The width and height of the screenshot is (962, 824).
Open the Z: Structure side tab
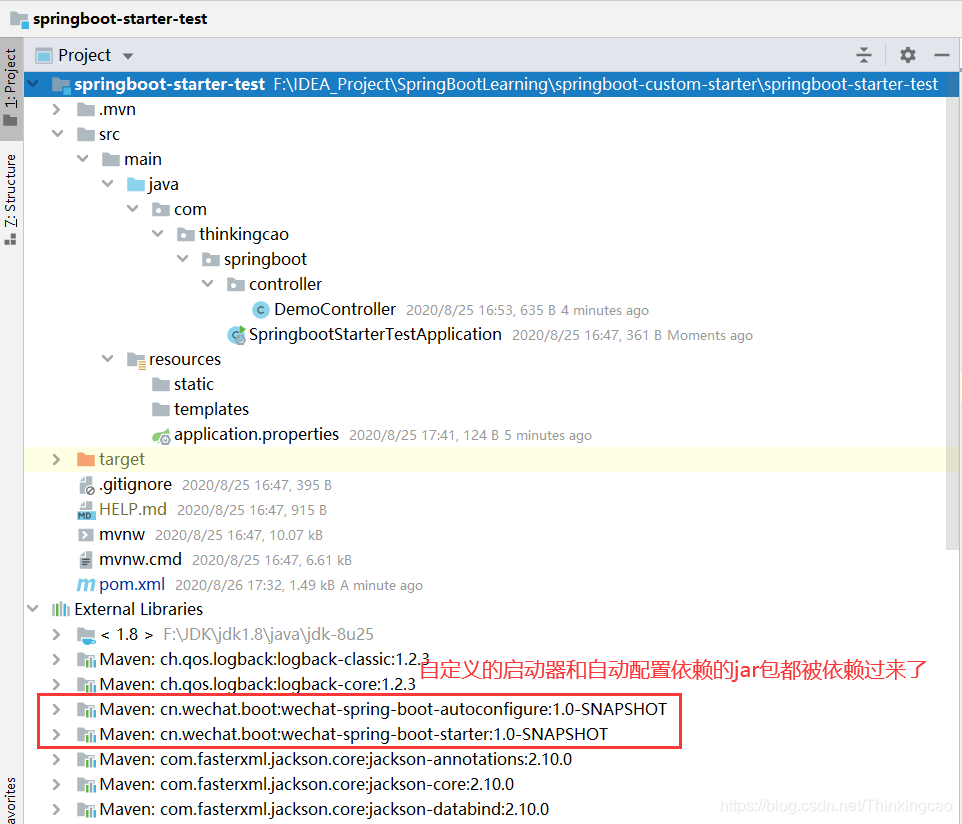coord(10,199)
